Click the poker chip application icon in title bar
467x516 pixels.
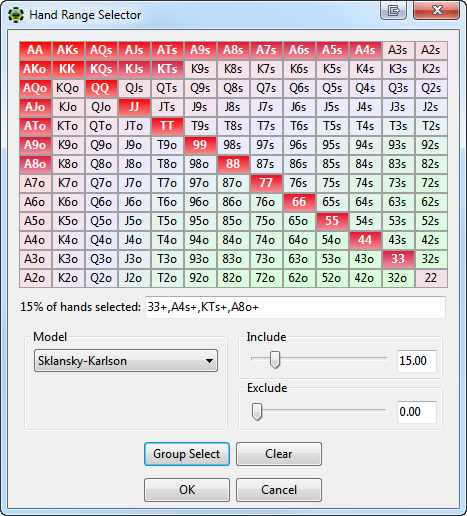16,15
